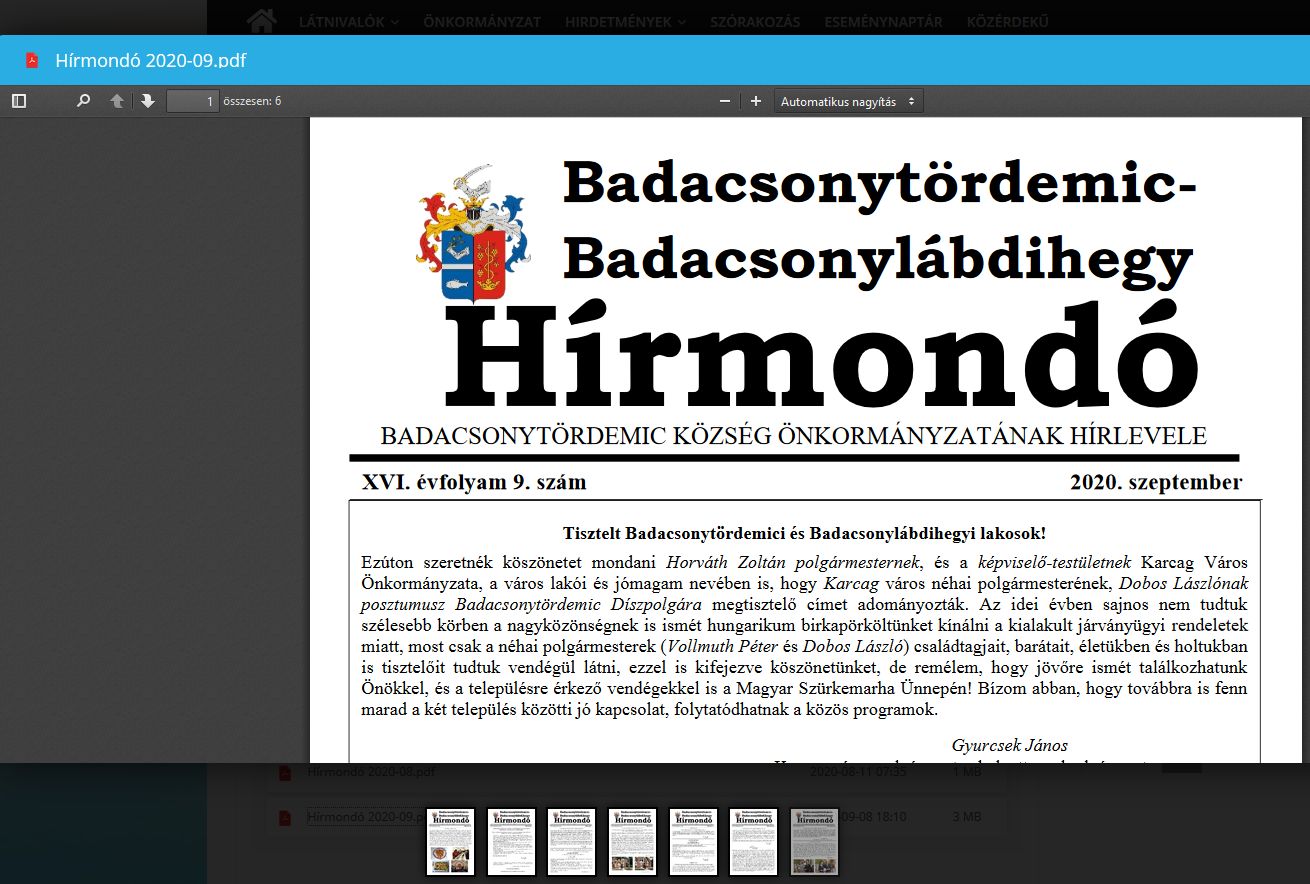The image size is (1310, 884).
Task: Open ÖNKORMÁNYZAT menu item in background website
Action: pos(482,21)
